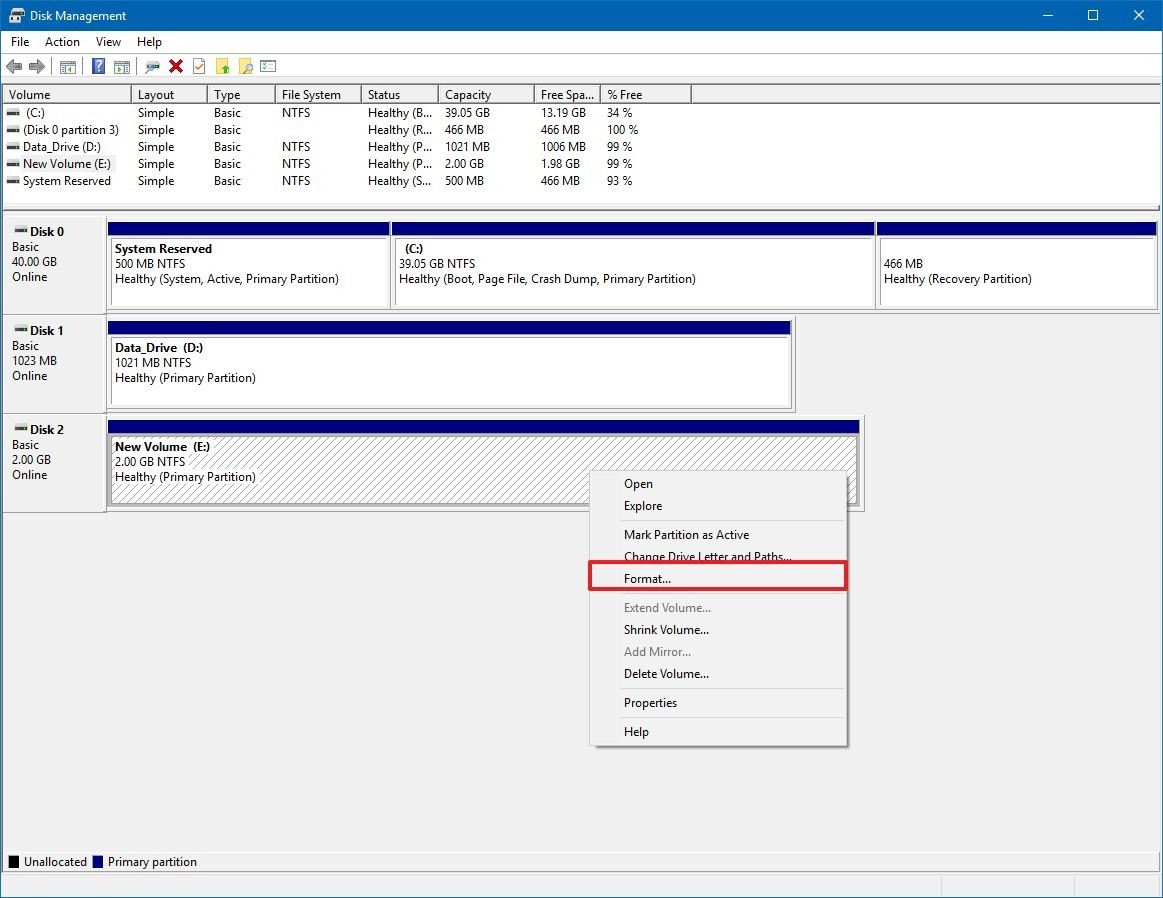The image size is (1163, 898).
Task: Click the device refresh toolbar icon
Action: [152, 66]
